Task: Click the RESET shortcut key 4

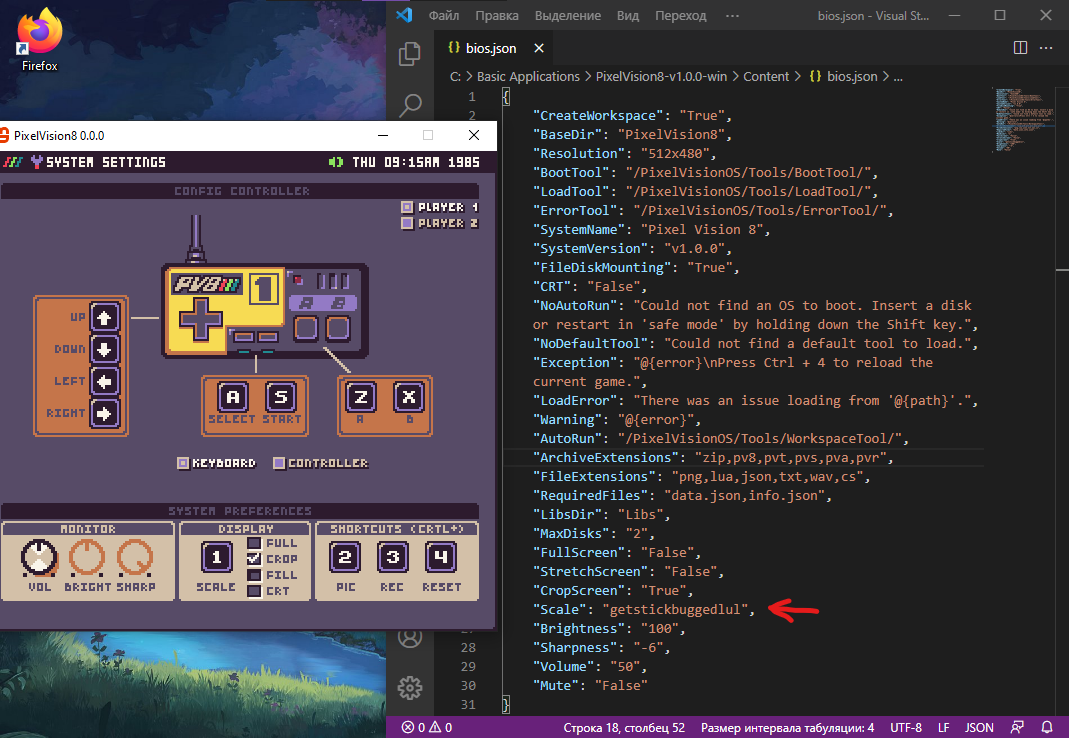Action: pyautogui.click(x=441, y=557)
